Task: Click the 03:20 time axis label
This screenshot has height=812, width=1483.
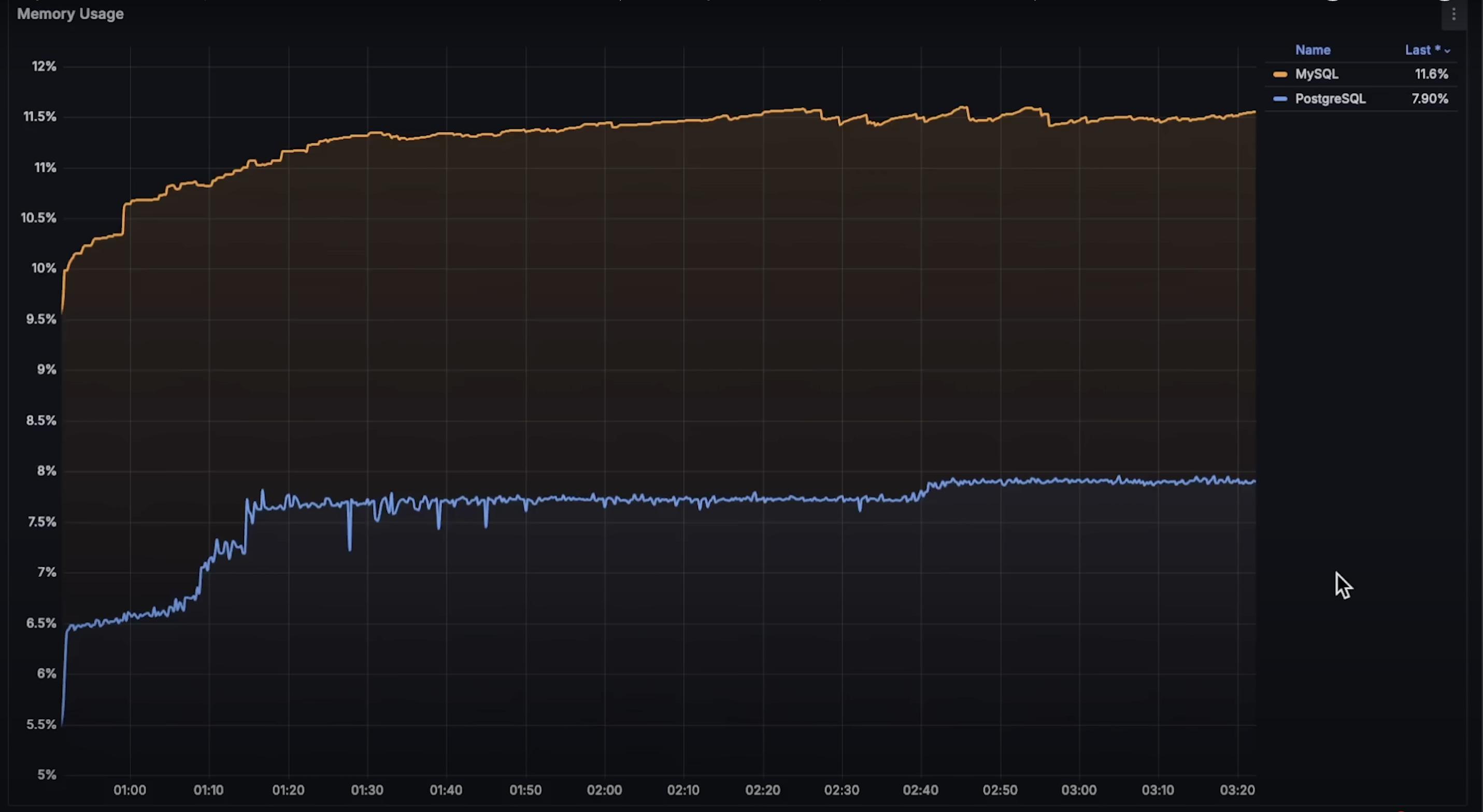Action: point(1237,790)
